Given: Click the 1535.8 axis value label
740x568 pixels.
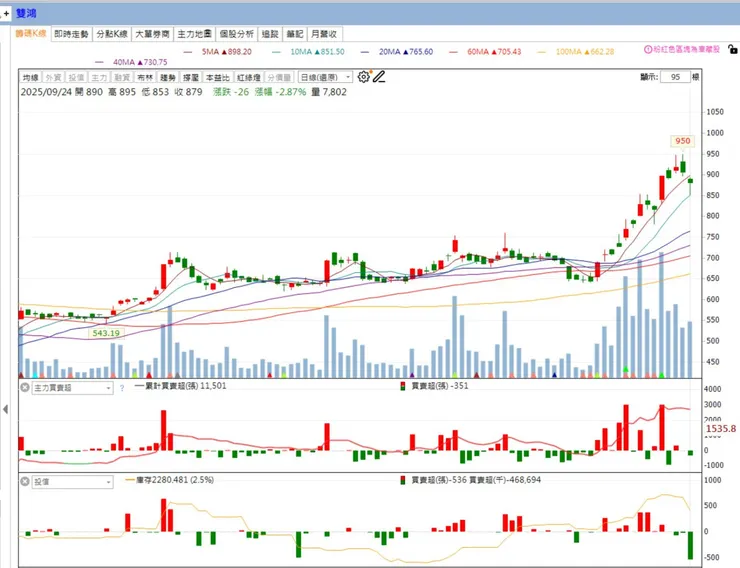Looking at the screenshot, I should [721, 429].
